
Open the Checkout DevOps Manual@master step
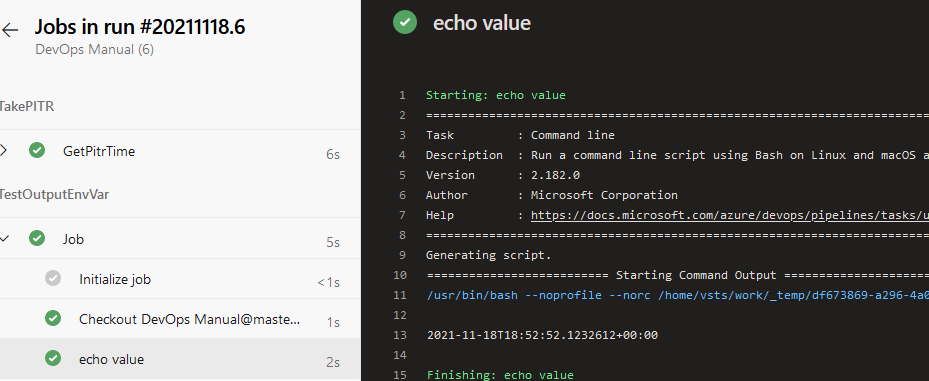click(x=180, y=319)
